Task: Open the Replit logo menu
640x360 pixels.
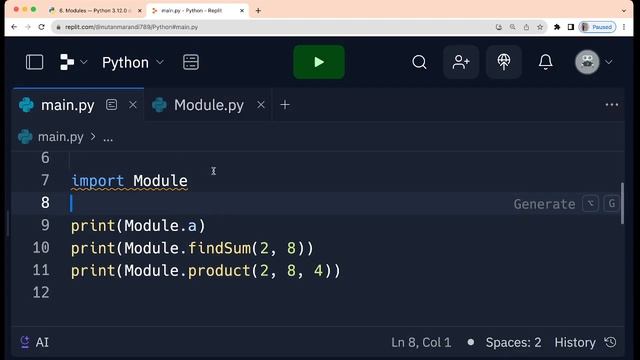Action: 67,62
